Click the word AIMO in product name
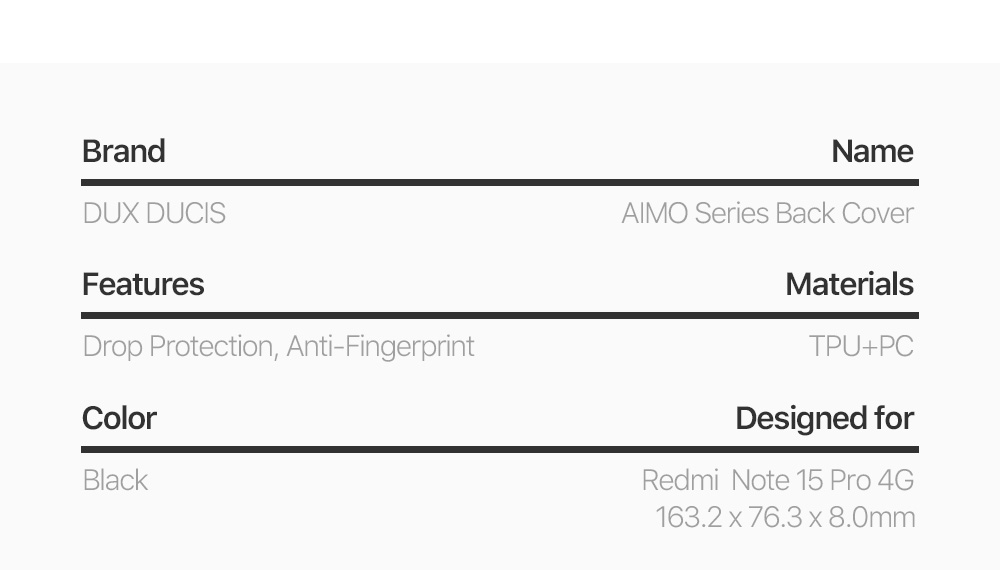This screenshot has width=1000, height=570. click(654, 213)
